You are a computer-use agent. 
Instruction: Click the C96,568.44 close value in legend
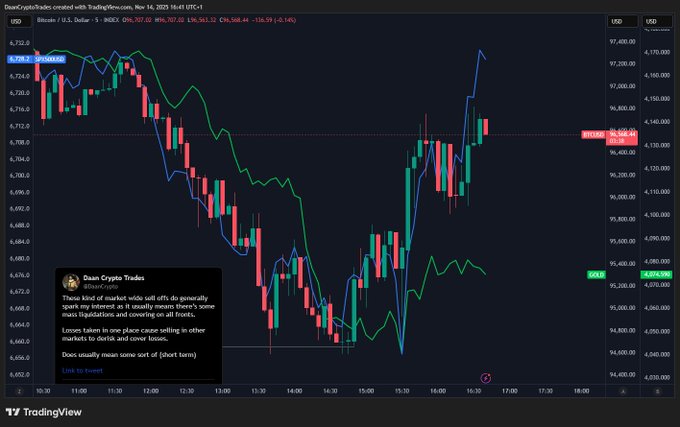click(x=234, y=20)
